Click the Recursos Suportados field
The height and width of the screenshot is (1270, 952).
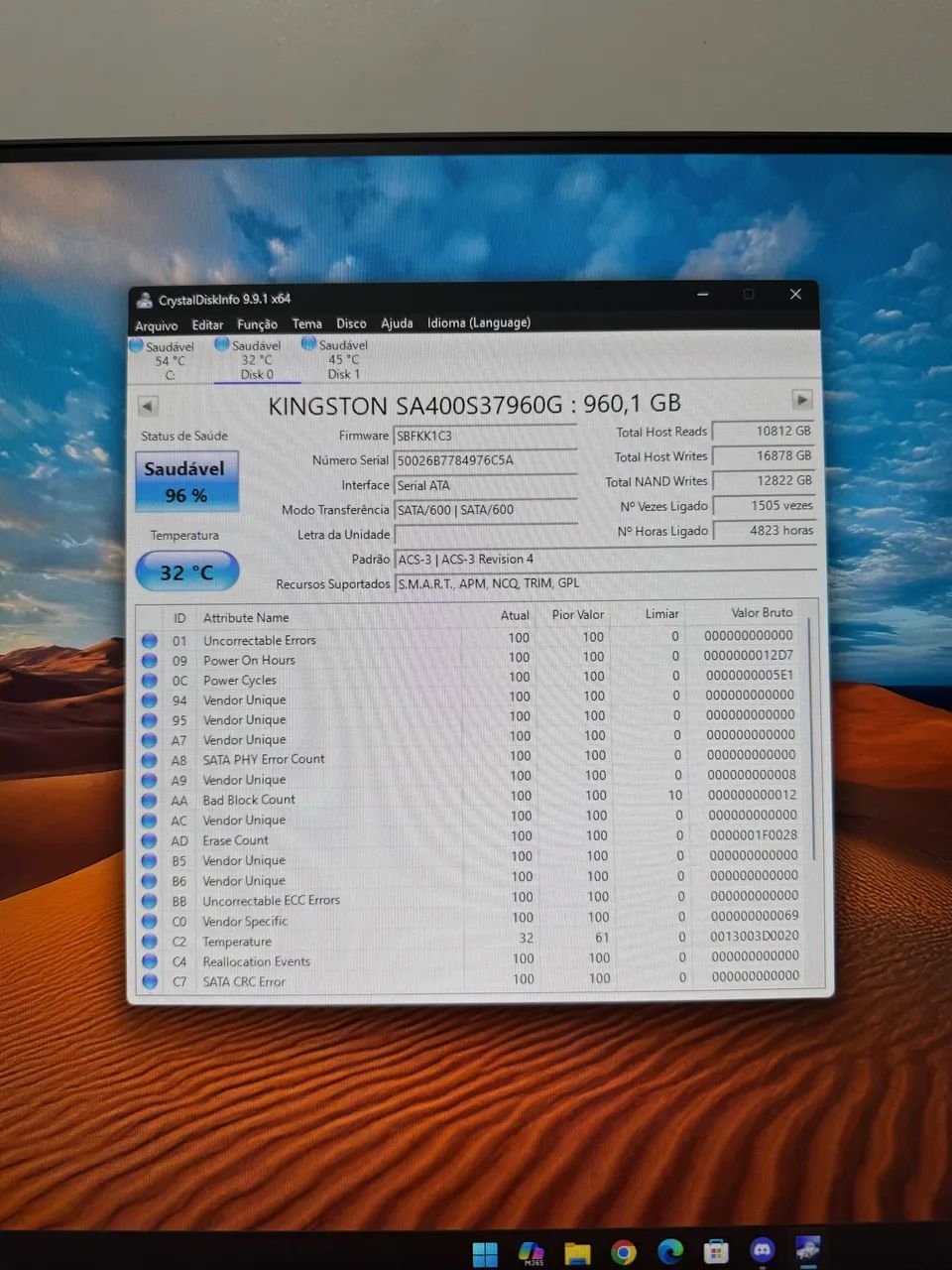click(x=606, y=583)
